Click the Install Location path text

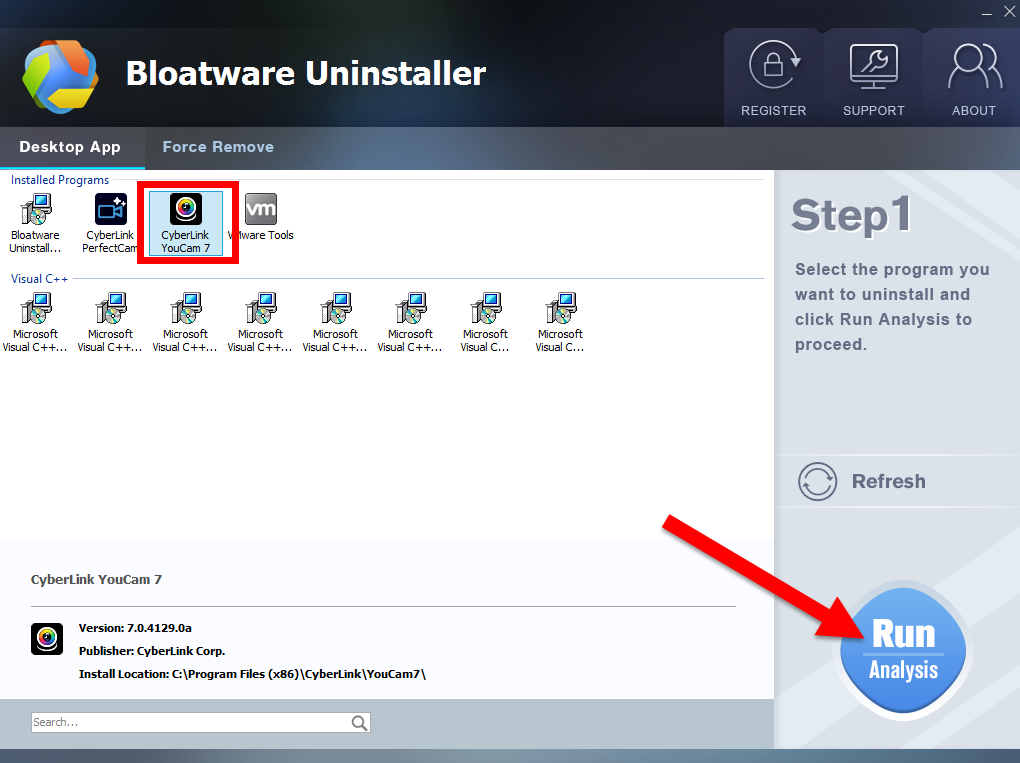click(252, 674)
